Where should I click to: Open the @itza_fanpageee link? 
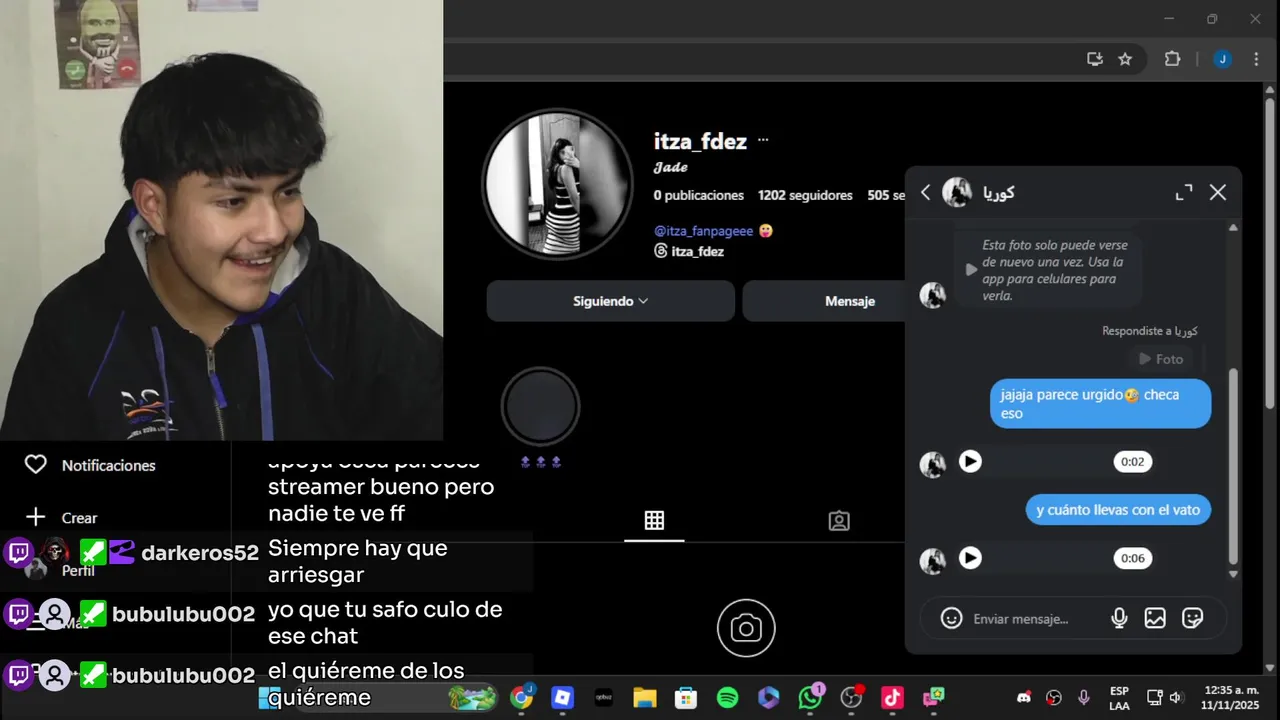click(703, 230)
